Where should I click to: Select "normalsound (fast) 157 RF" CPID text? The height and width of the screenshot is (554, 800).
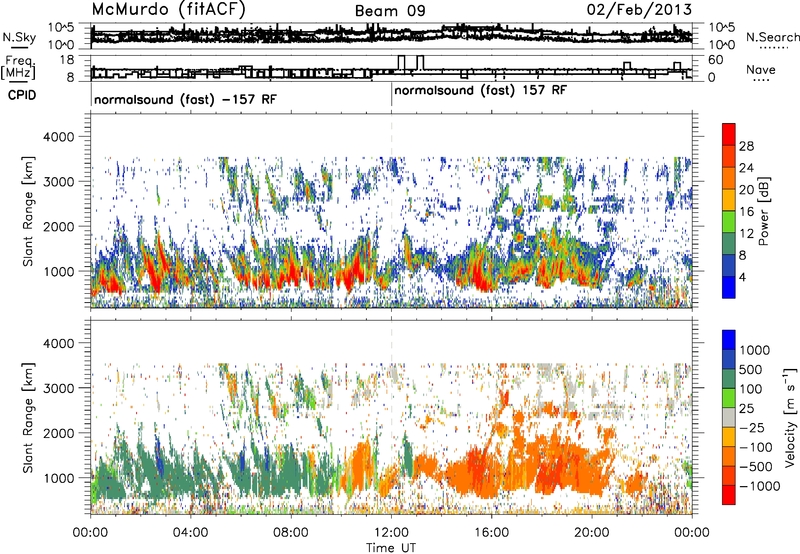click(x=480, y=91)
